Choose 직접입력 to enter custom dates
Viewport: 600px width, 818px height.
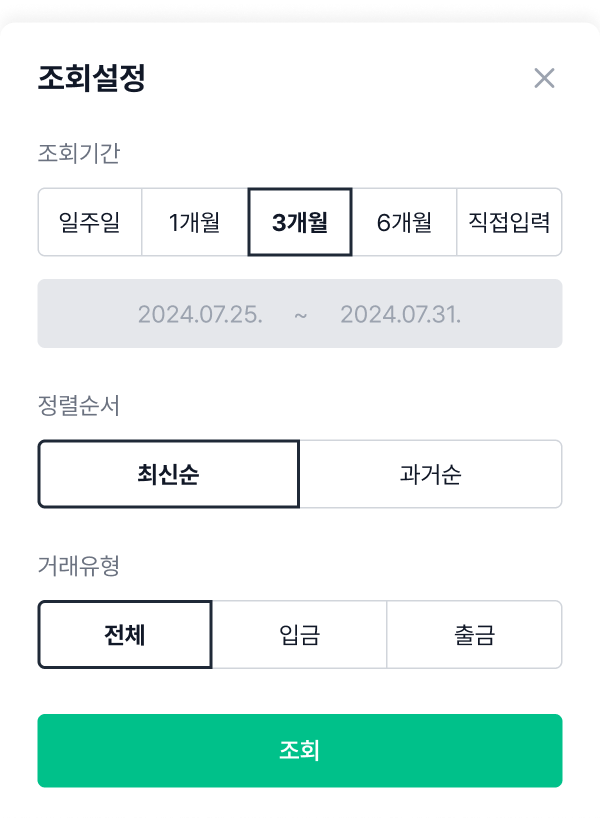[x=509, y=222]
